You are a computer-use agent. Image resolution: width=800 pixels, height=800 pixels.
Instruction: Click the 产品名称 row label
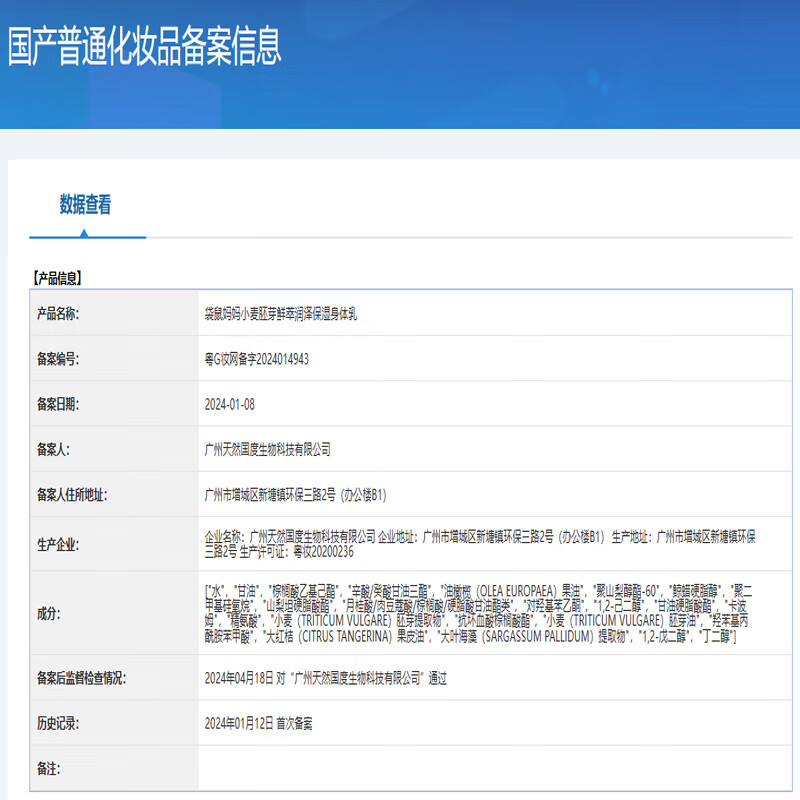click(x=58, y=314)
